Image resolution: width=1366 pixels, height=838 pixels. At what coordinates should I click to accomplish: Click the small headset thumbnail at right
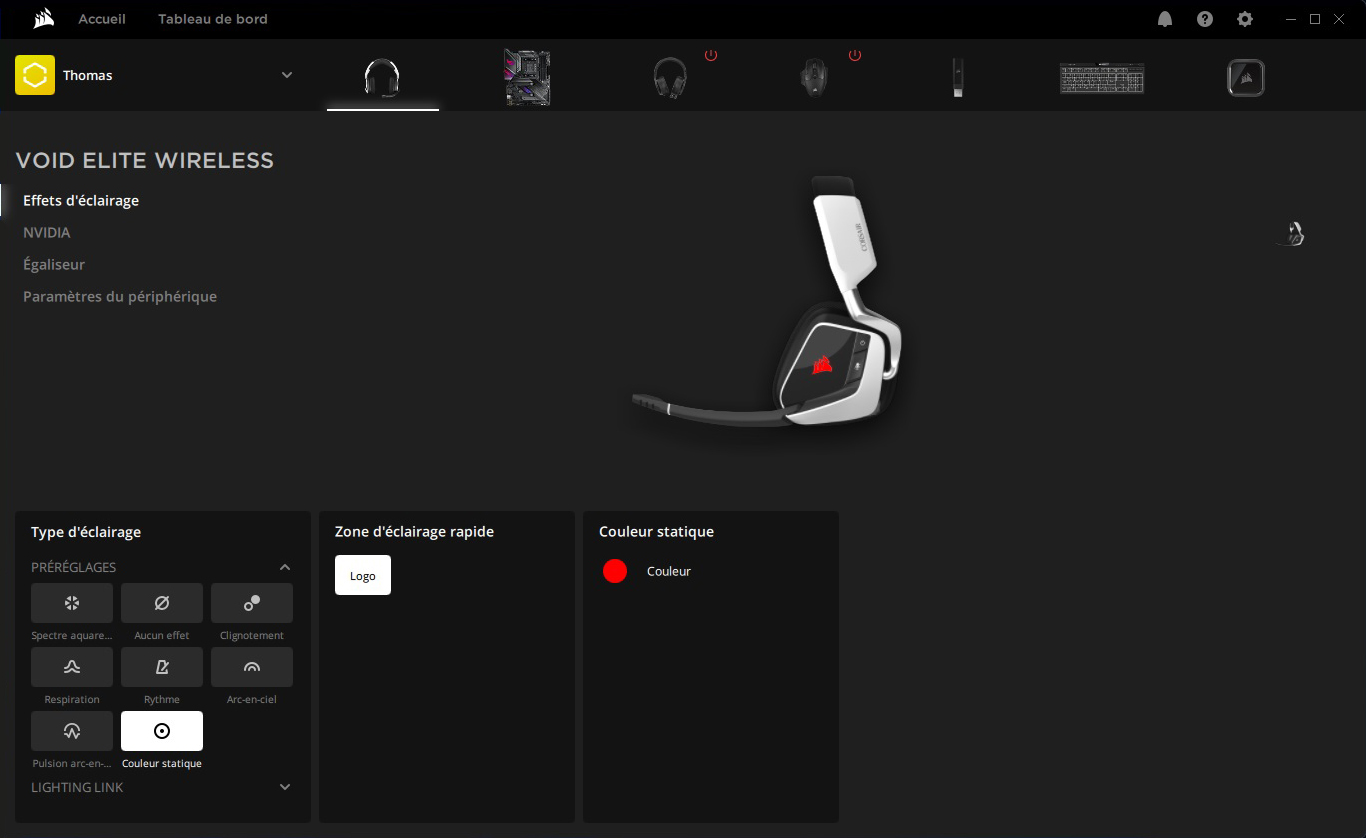(1293, 233)
